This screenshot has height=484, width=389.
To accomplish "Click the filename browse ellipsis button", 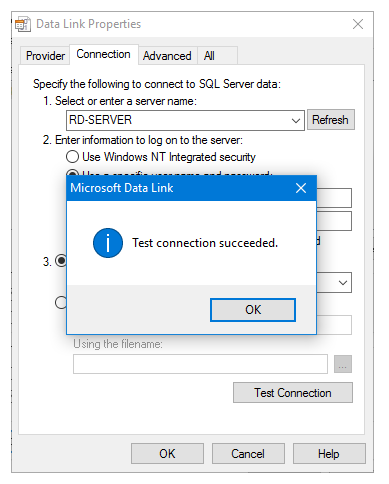I will 343,364.
